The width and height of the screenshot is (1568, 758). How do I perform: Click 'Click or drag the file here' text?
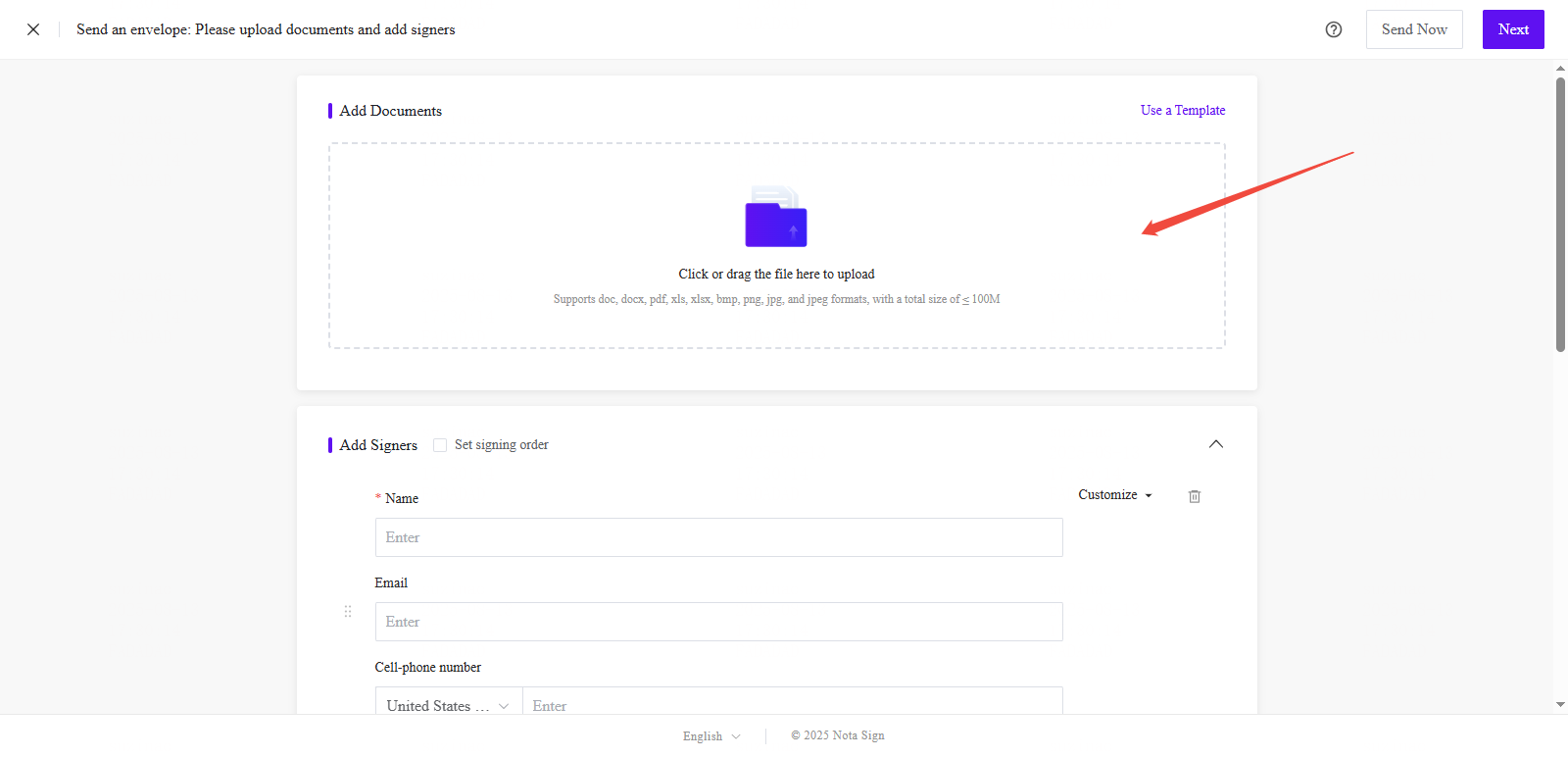776,275
